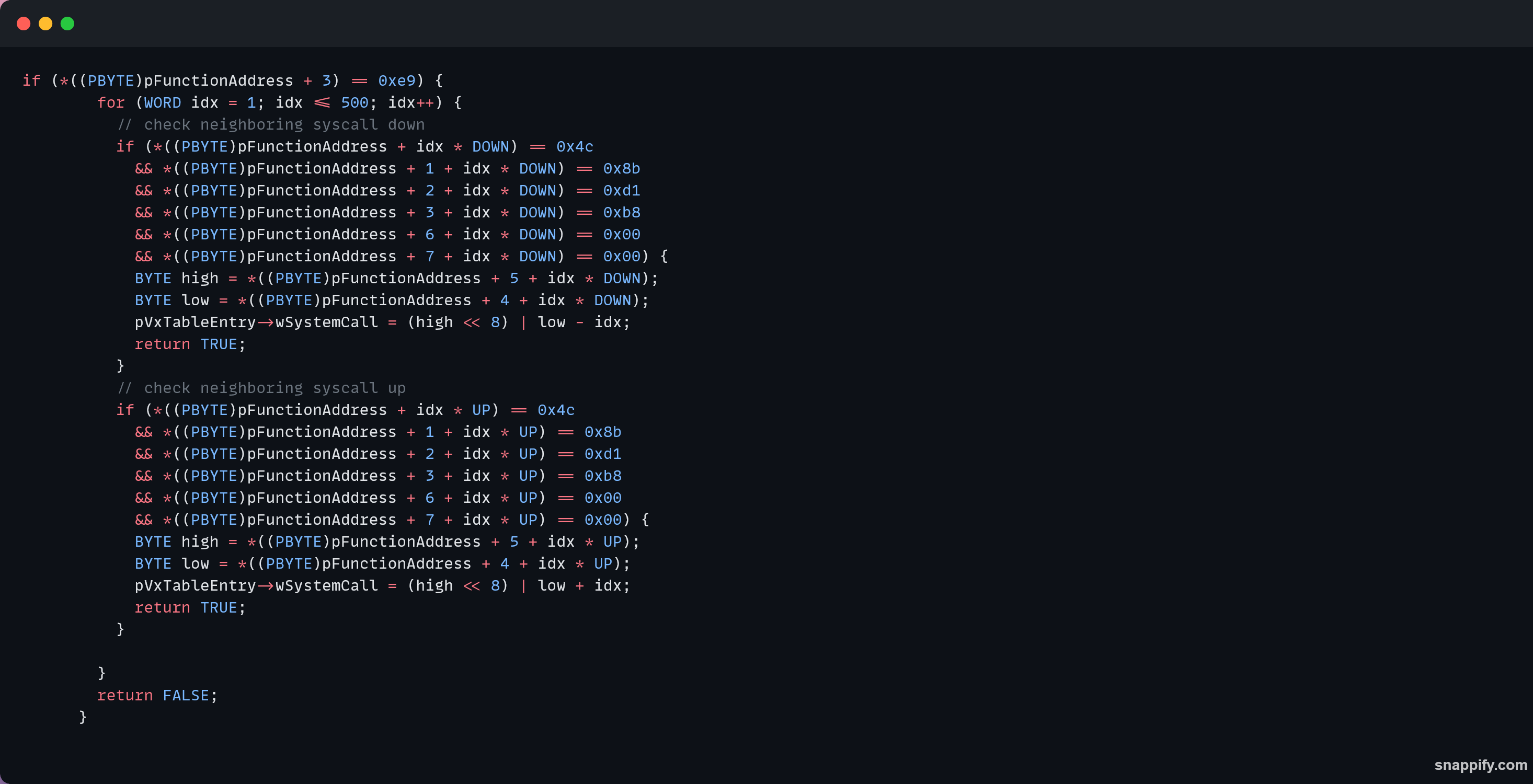
Task: Click '0x4c' on the DOWN if line
Action: click(x=575, y=146)
